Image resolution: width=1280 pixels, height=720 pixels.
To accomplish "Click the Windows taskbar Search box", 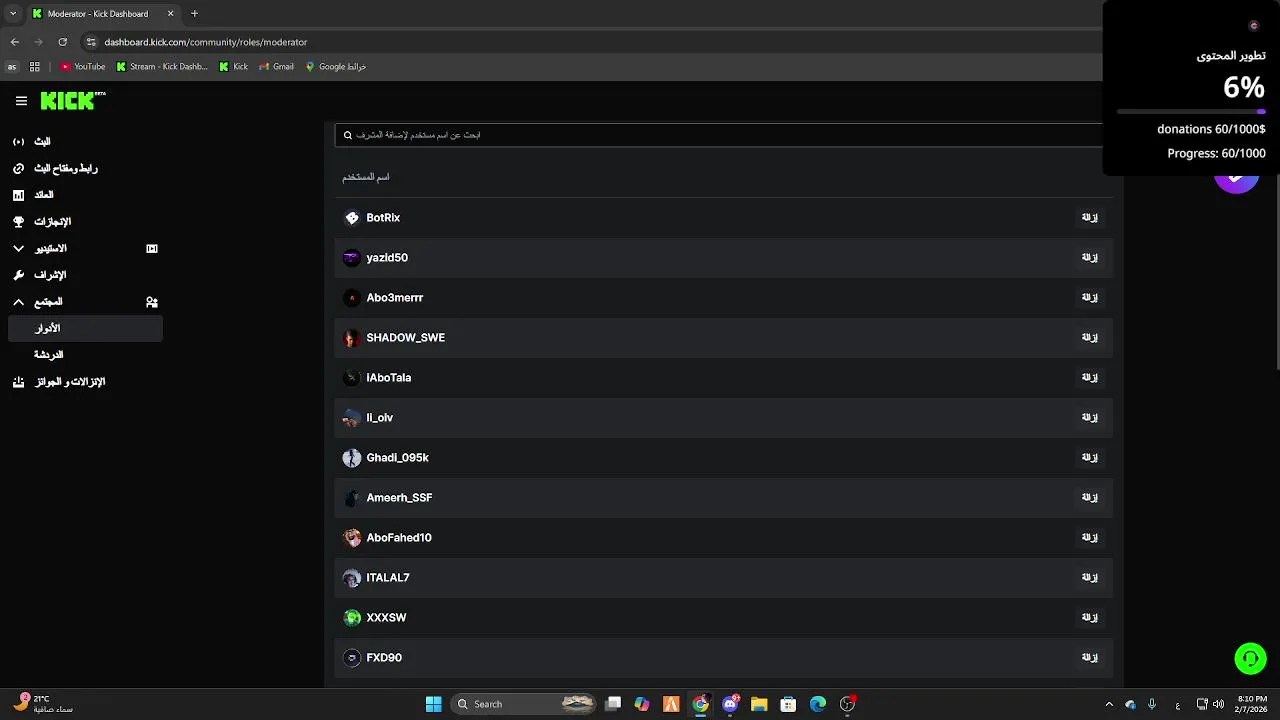I will 524,704.
